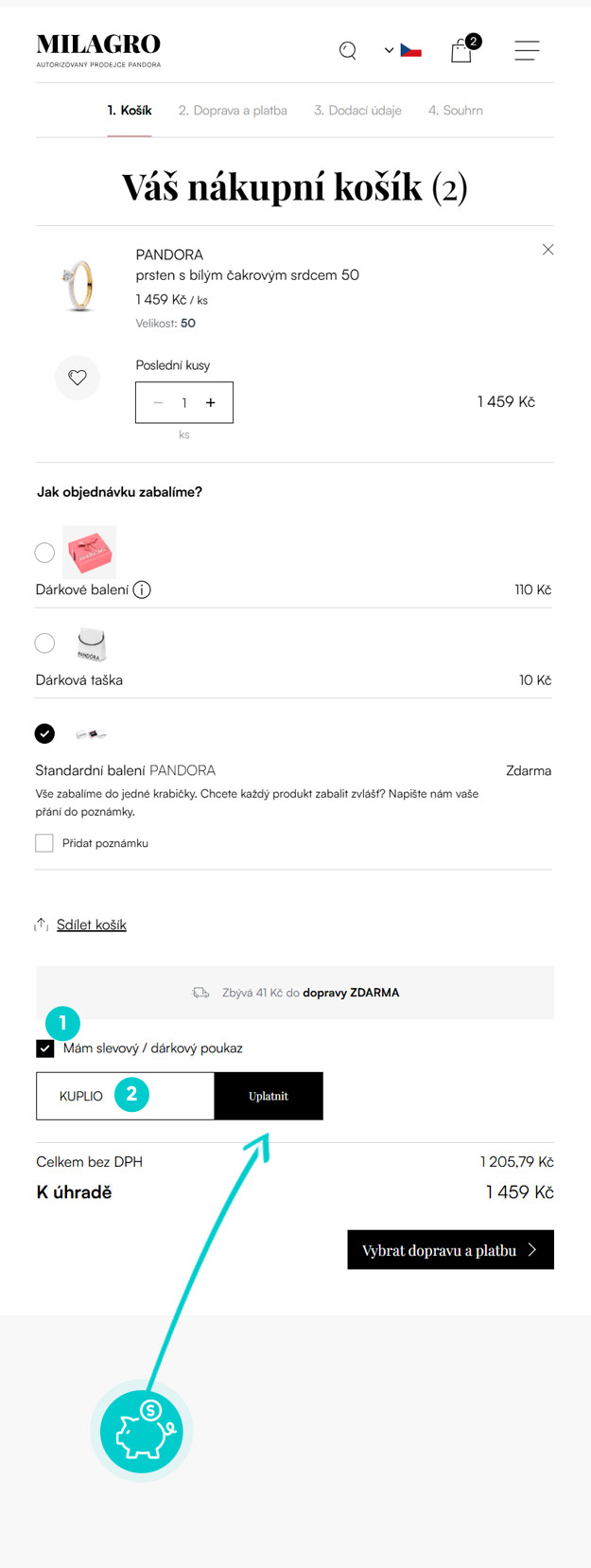Go to the Dodací údaje step
Screen dimensions: 591x1568
point(357,111)
